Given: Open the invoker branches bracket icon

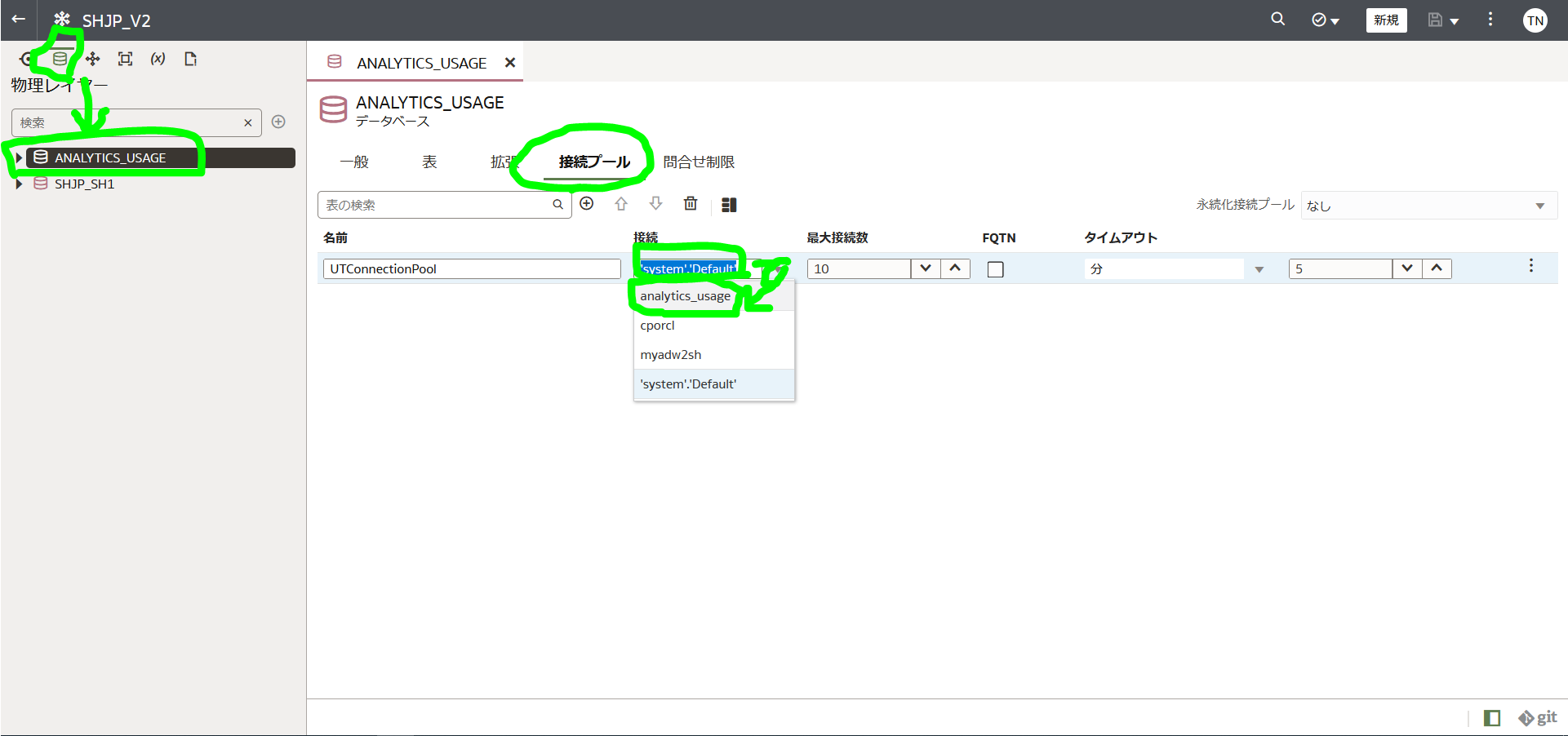Looking at the screenshot, I should [x=125, y=59].
